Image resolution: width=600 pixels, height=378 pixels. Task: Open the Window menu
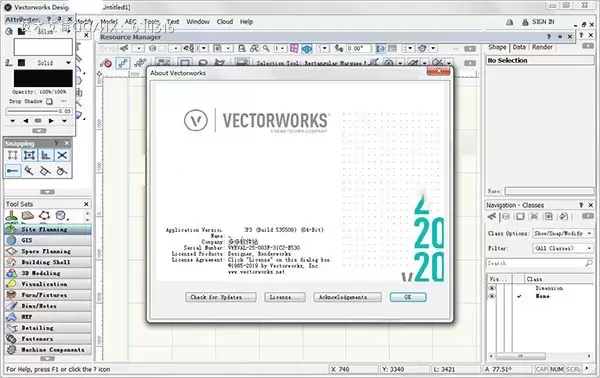[x=198, y=22]
